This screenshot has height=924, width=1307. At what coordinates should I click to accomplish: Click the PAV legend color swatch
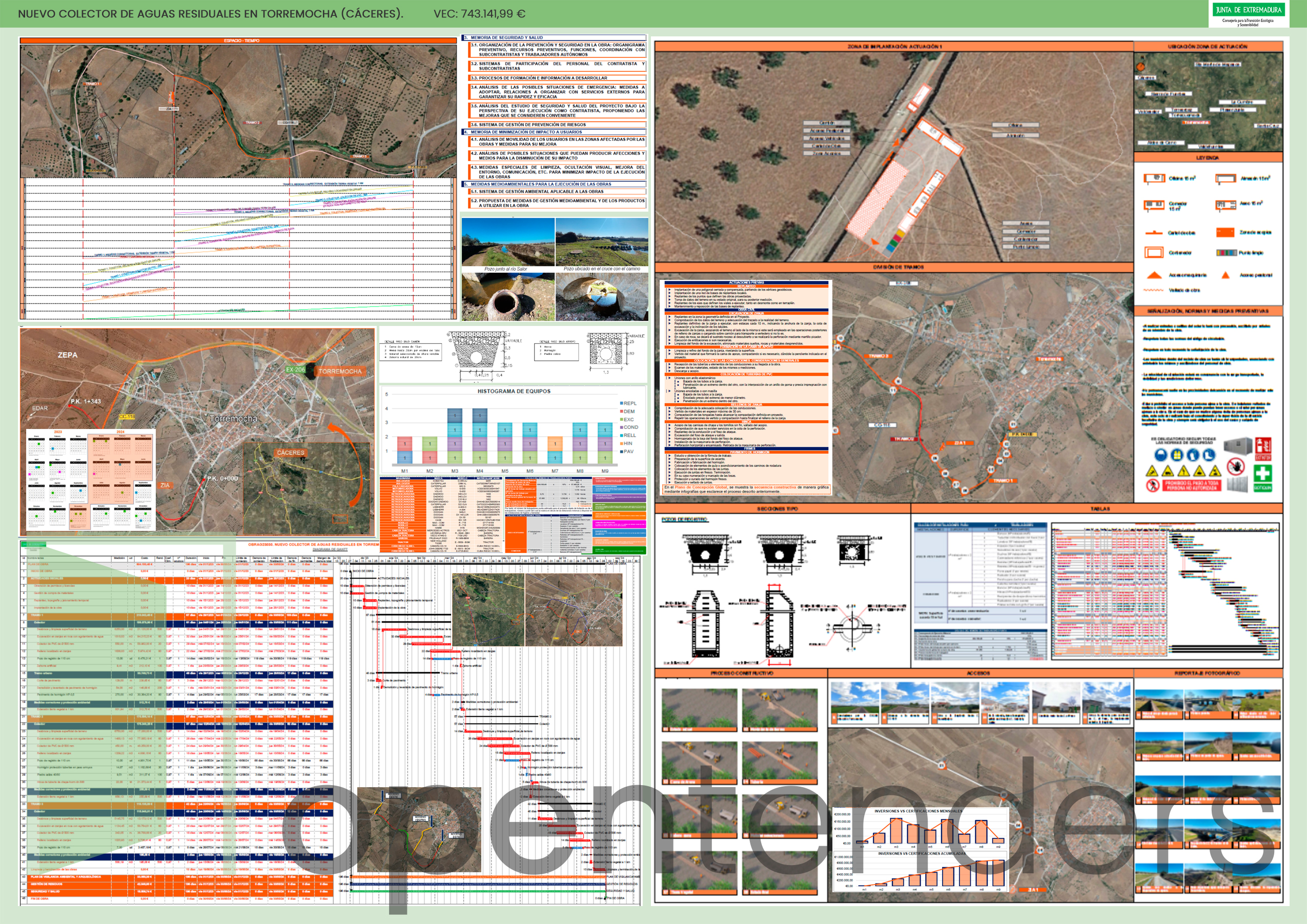click(621, 451)
